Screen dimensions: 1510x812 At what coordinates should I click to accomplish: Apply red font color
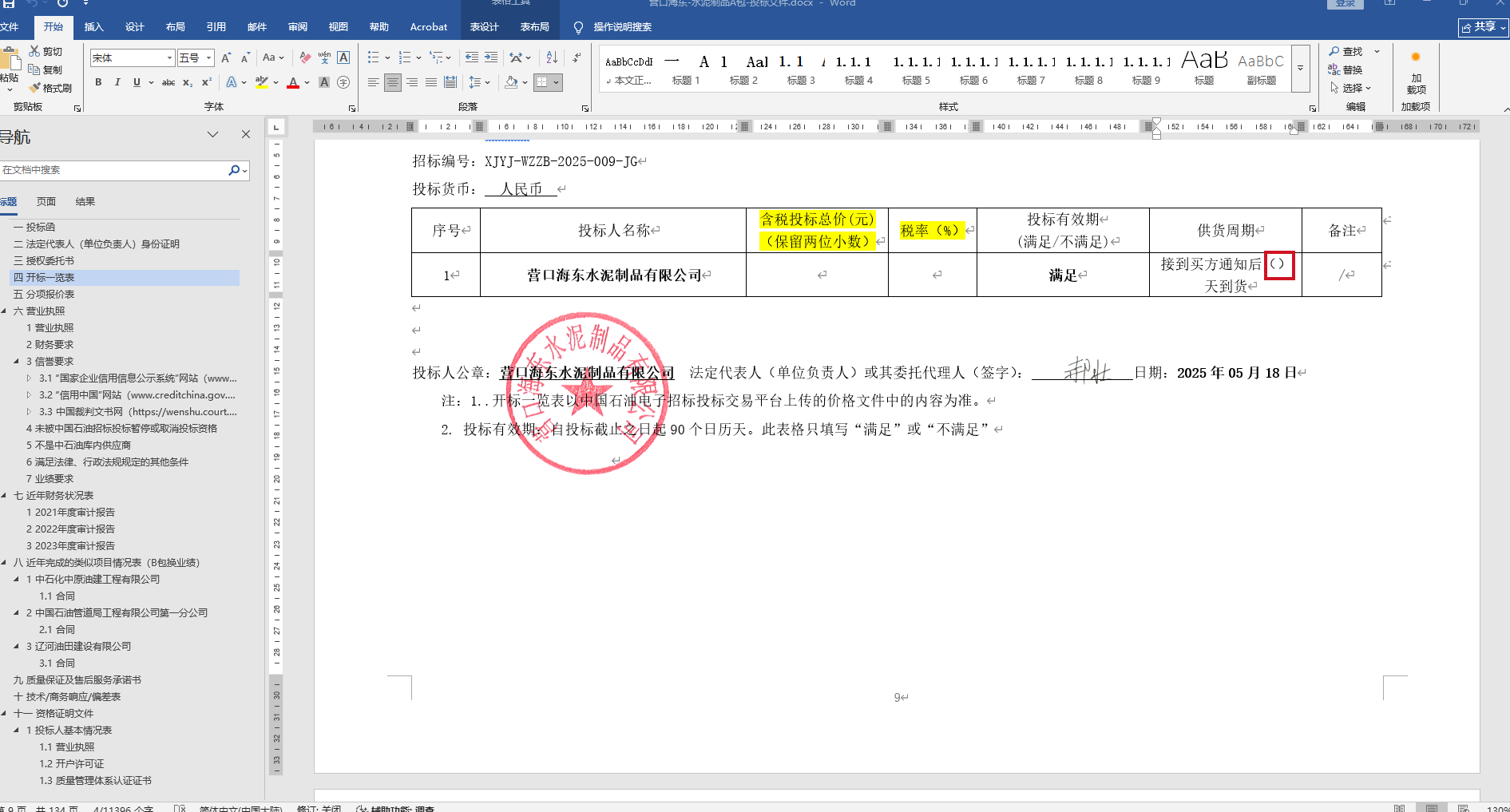click(293, 82)
